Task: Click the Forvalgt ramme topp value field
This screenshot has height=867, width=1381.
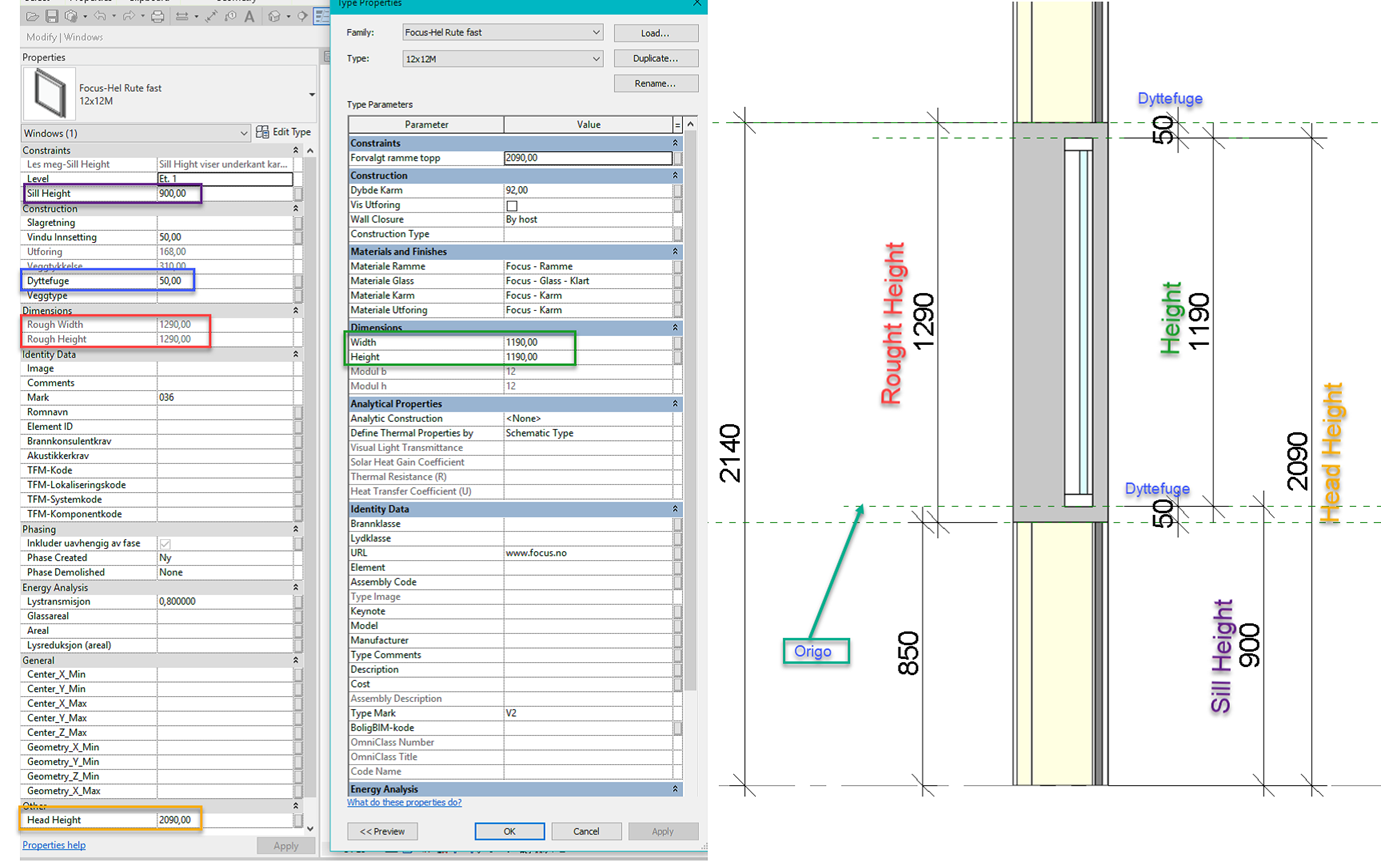Action: (x=587, y=158)
